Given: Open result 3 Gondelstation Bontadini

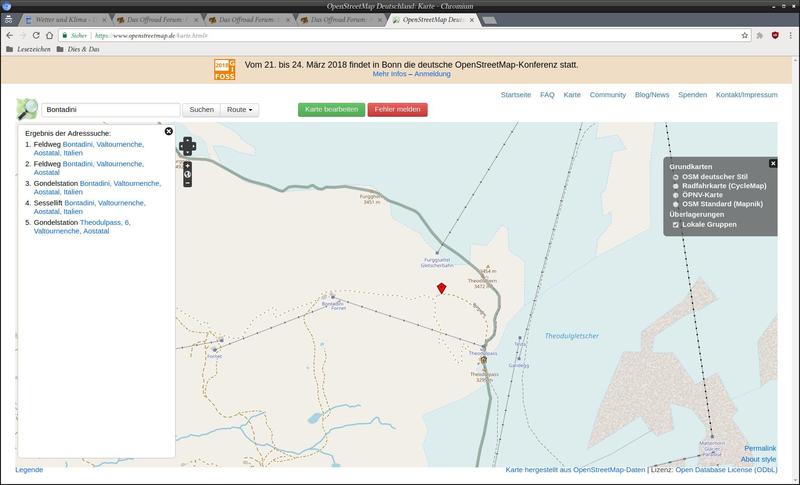Looking at the screenshot, I should [97, 188].
